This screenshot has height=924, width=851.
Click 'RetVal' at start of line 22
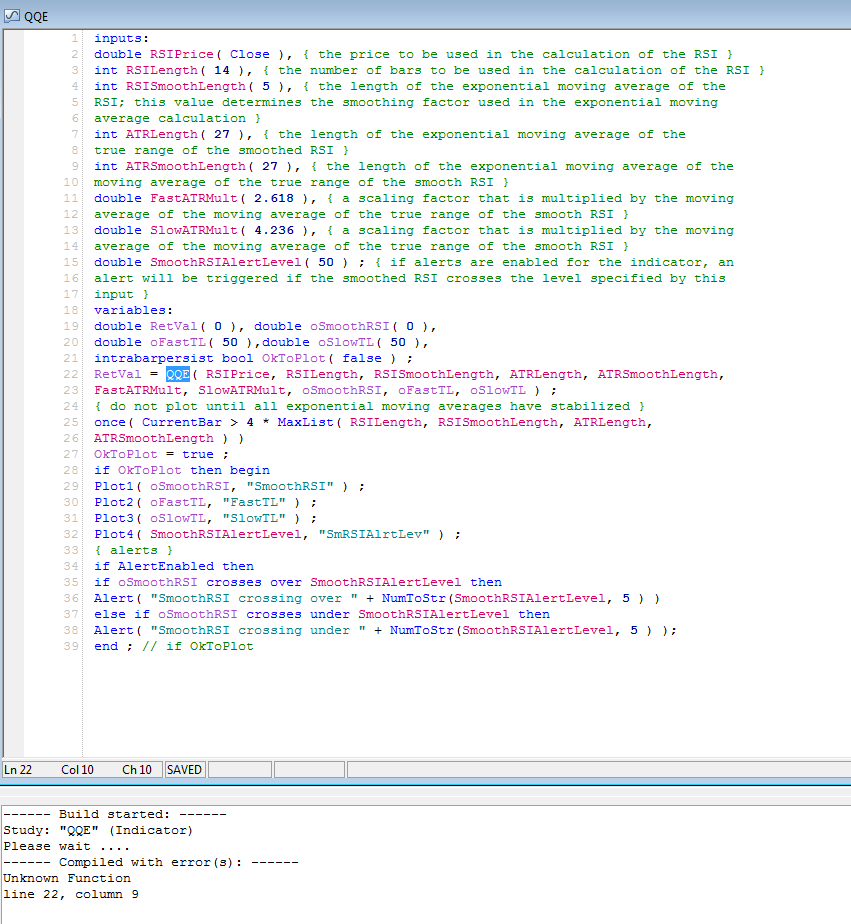point(118,374)
